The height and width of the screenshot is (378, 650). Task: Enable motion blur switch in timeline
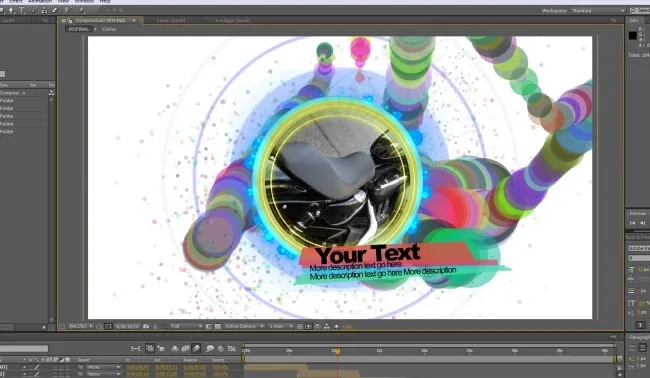click(196, 349)
